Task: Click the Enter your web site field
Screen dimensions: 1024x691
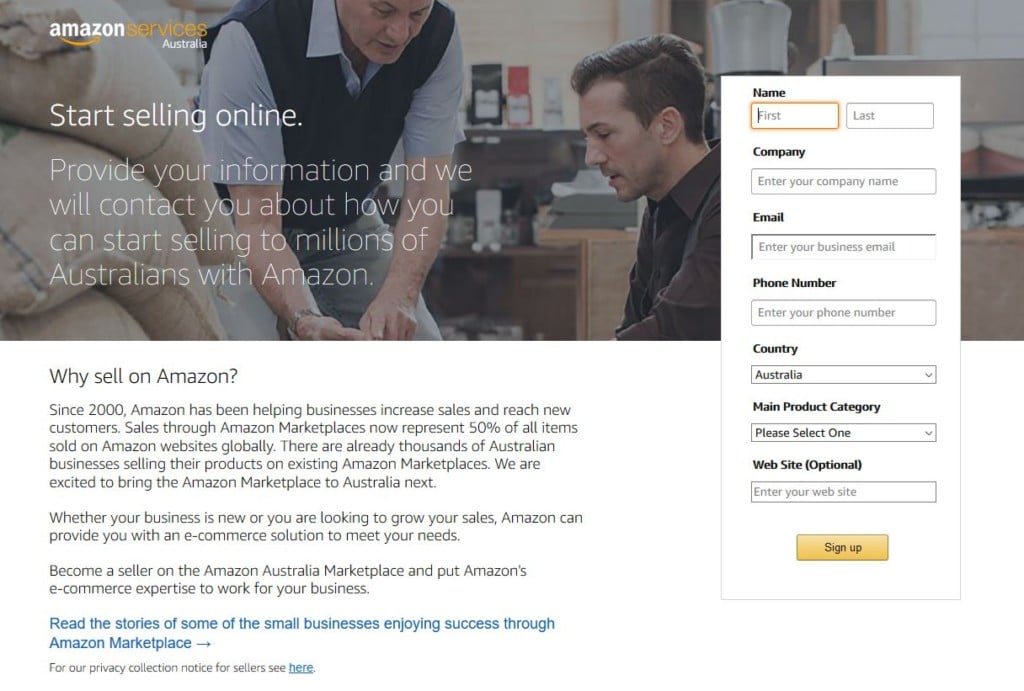Action: [842, 491]
